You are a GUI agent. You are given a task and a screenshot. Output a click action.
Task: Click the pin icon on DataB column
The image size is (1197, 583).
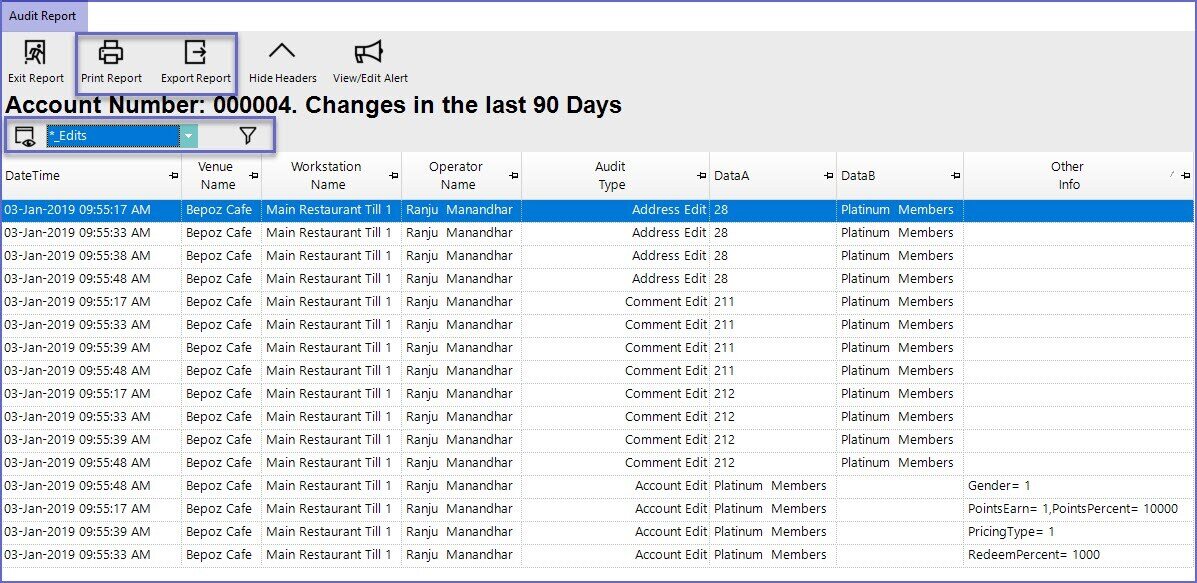[955, 176]
